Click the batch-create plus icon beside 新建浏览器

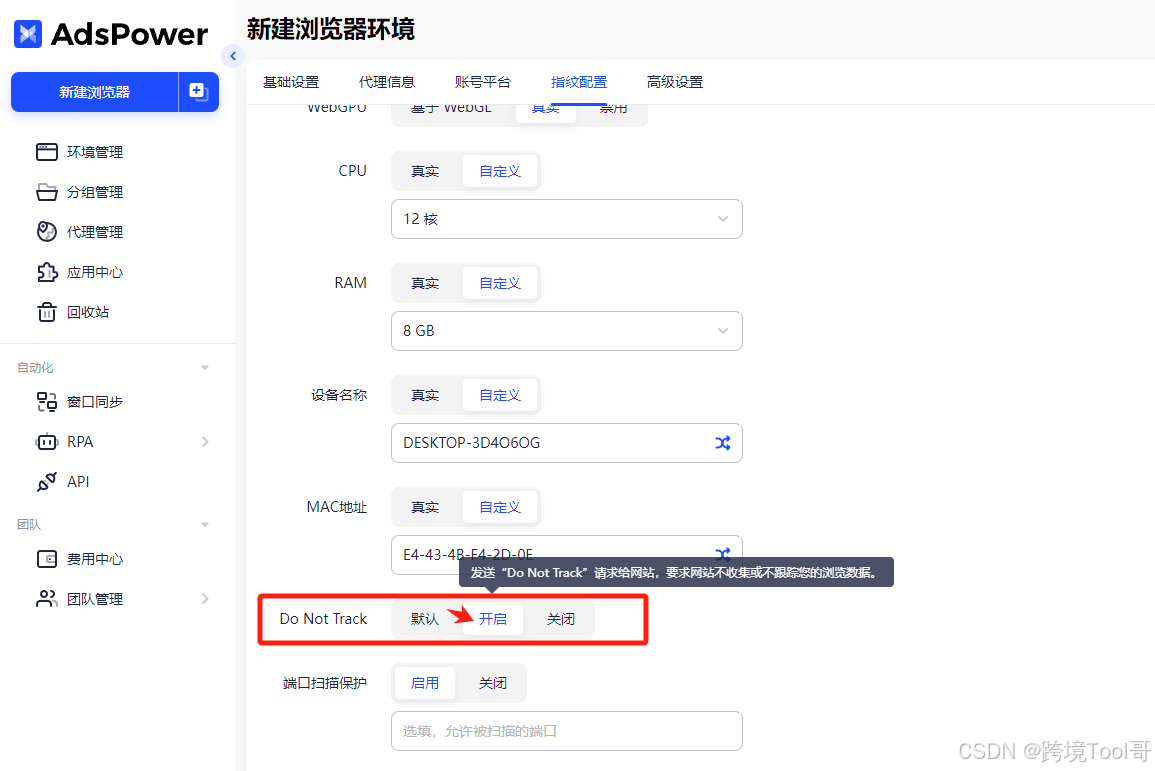pyautogui.click(x=199, y=92)
